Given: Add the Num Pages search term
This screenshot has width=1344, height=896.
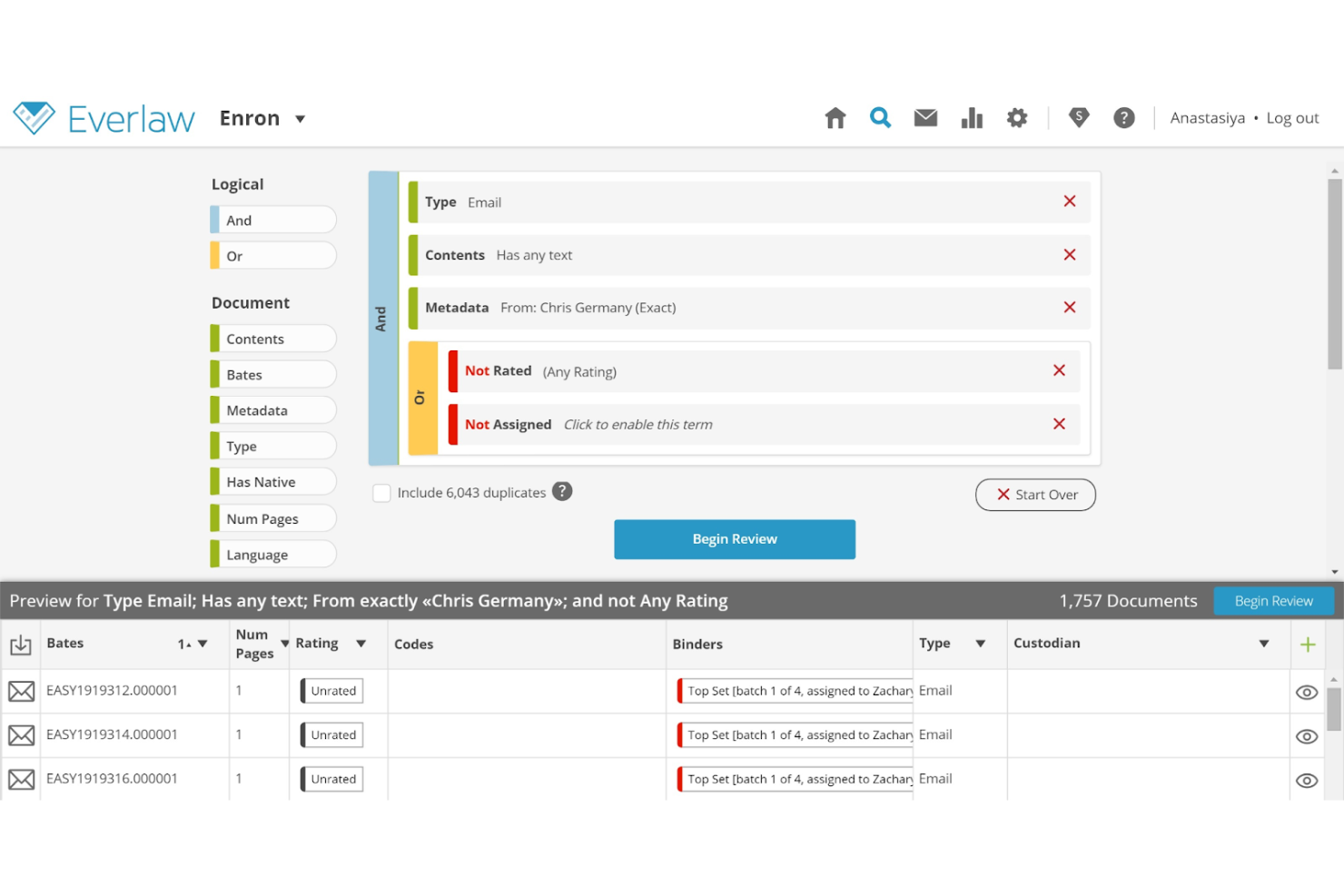Looking at the screenshot, I should click(x=273, y=518).
